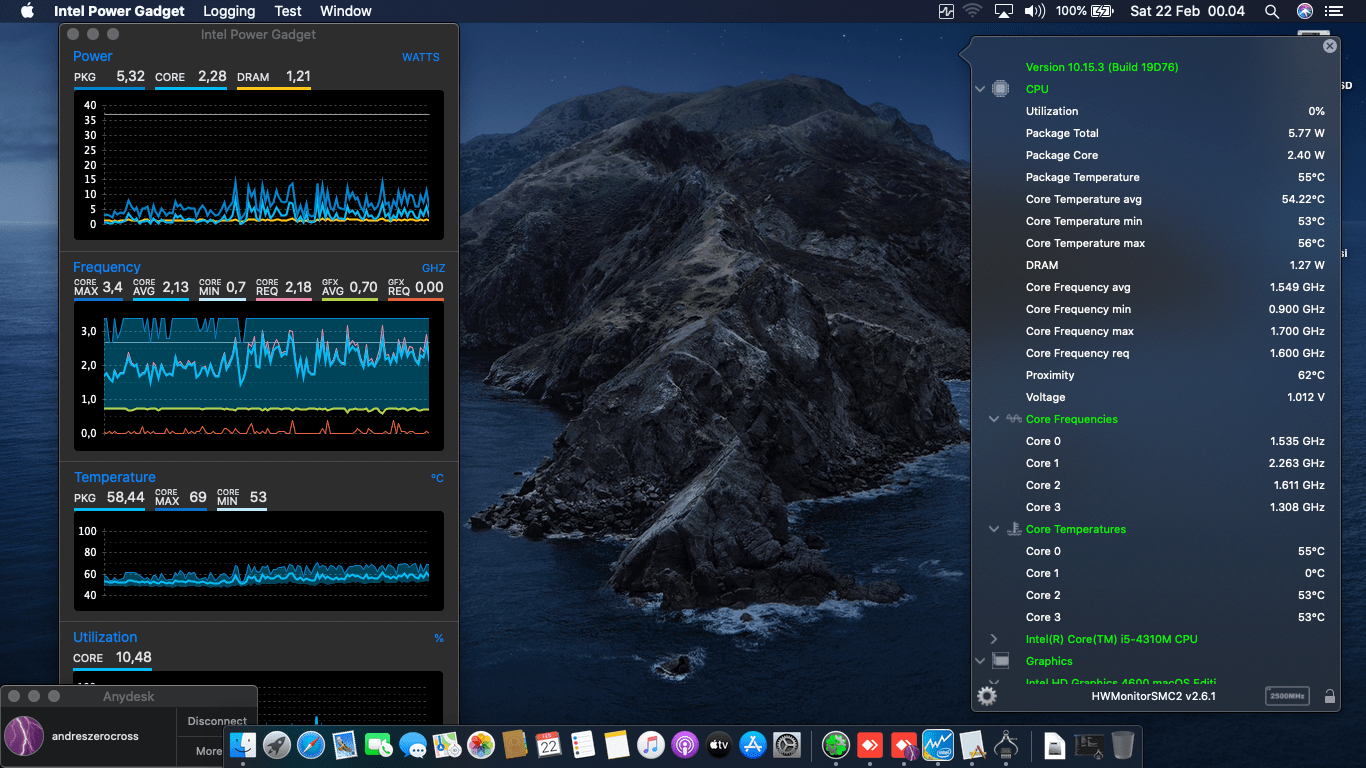The height and width of the screenshot is (768, 1366).
Task: Click the date and time clock
Action: coord(1187,11)
